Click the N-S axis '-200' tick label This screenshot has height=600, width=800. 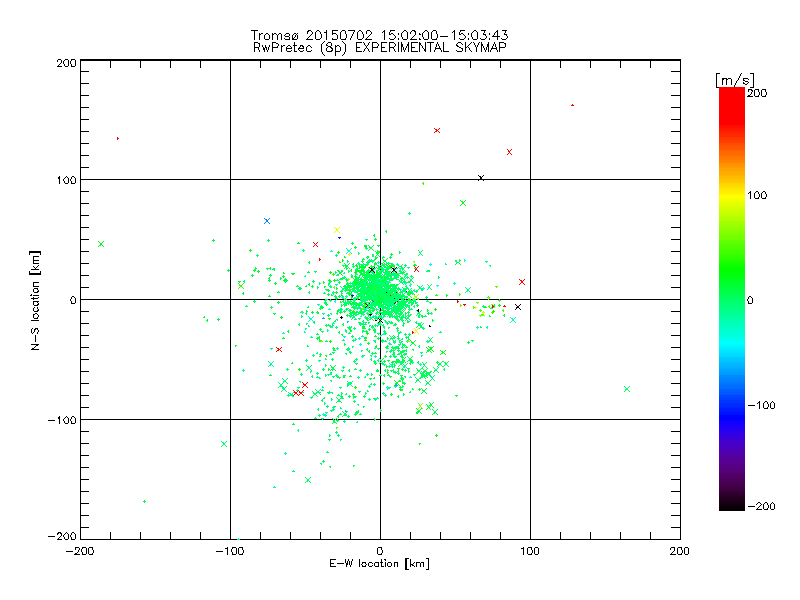click(62, 536)
